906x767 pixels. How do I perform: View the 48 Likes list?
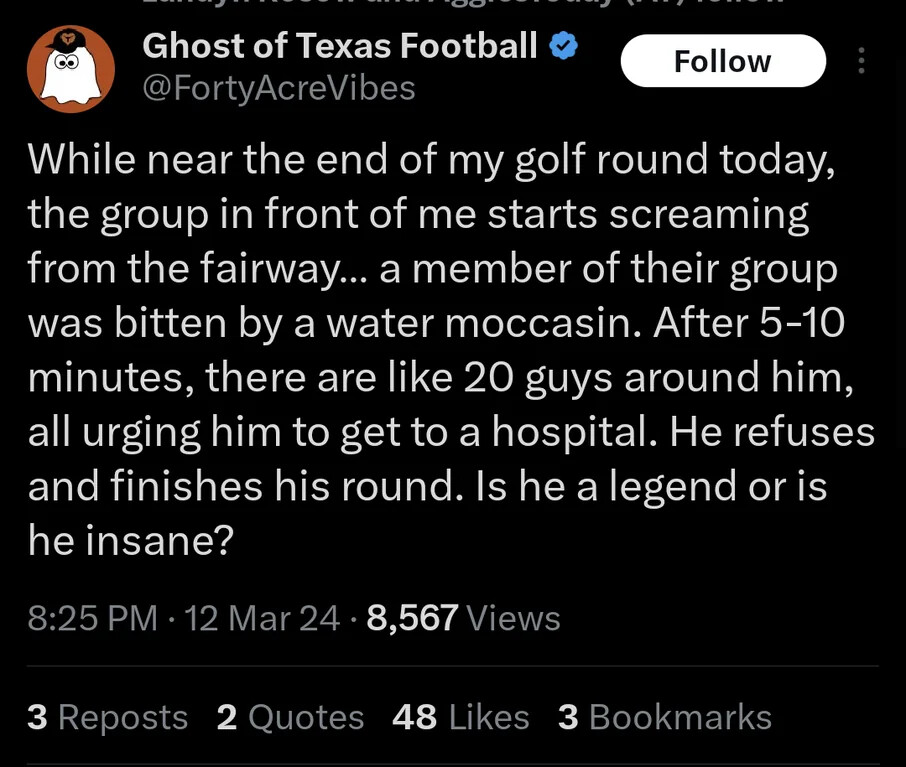[x=461, y=717]
